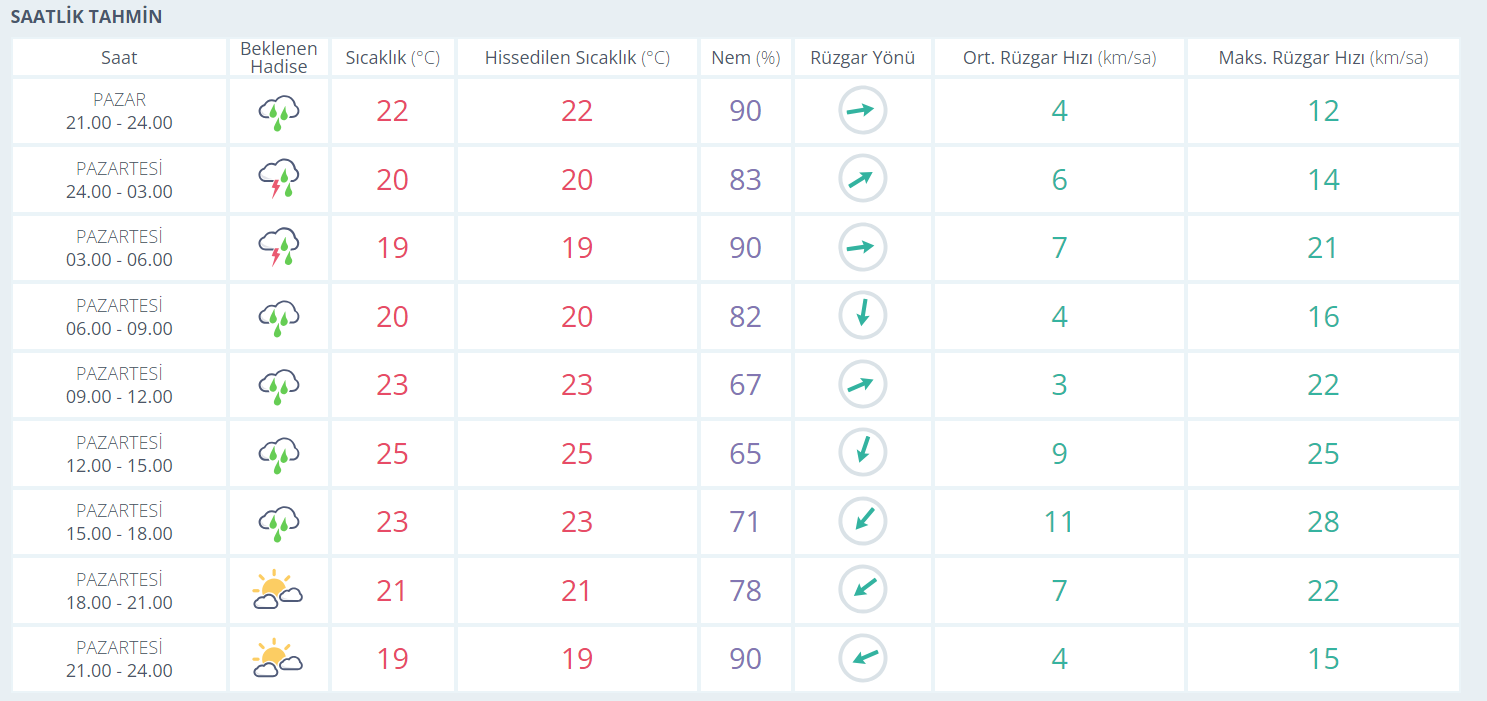This screenshot has height=701, width=1487.
Task: Click the partly sunny icon for Pazartesi 18.00 - 21.00
Action: point(278,591)
